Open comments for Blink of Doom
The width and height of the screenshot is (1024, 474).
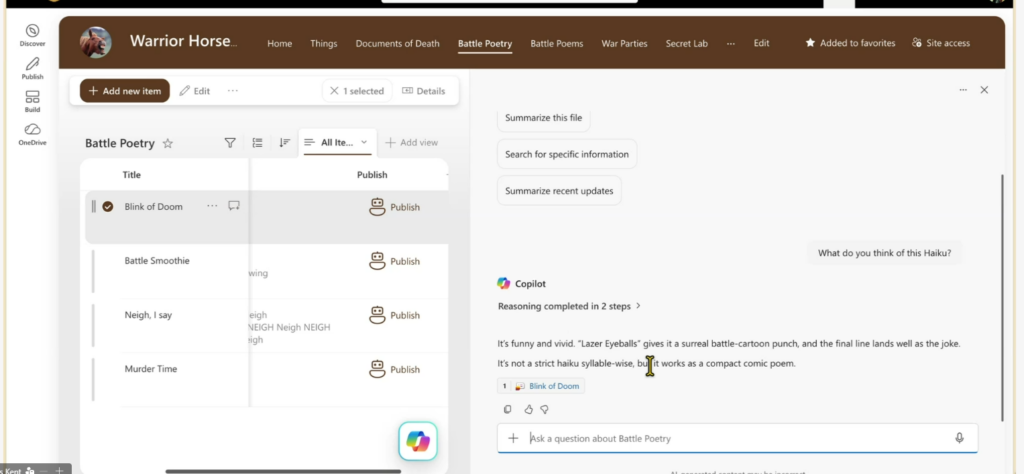click(x=234, y=206)
